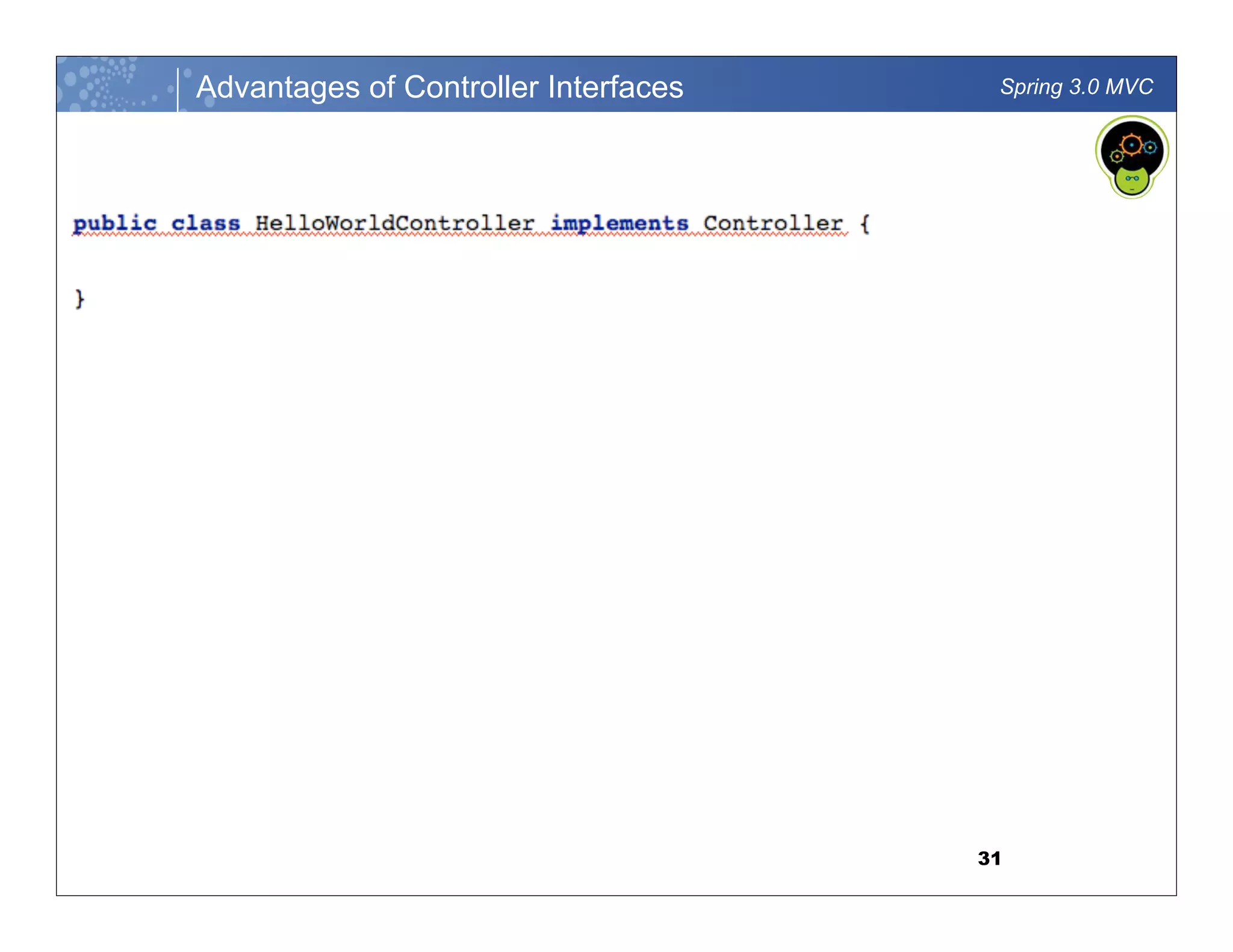Click the white vertical divider in header

(x=178, y=89)
